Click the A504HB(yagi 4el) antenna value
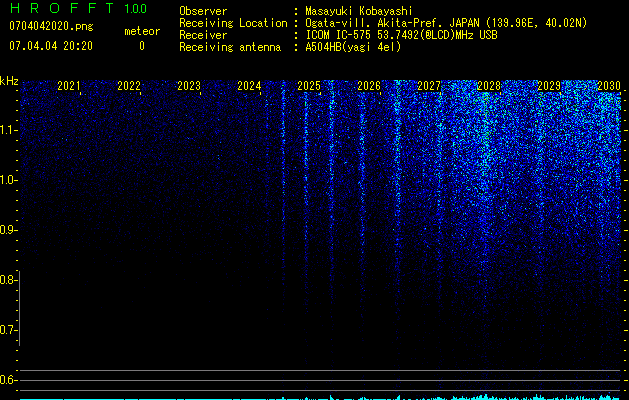The width and height of the screenshot is (629, 400). 353,47
